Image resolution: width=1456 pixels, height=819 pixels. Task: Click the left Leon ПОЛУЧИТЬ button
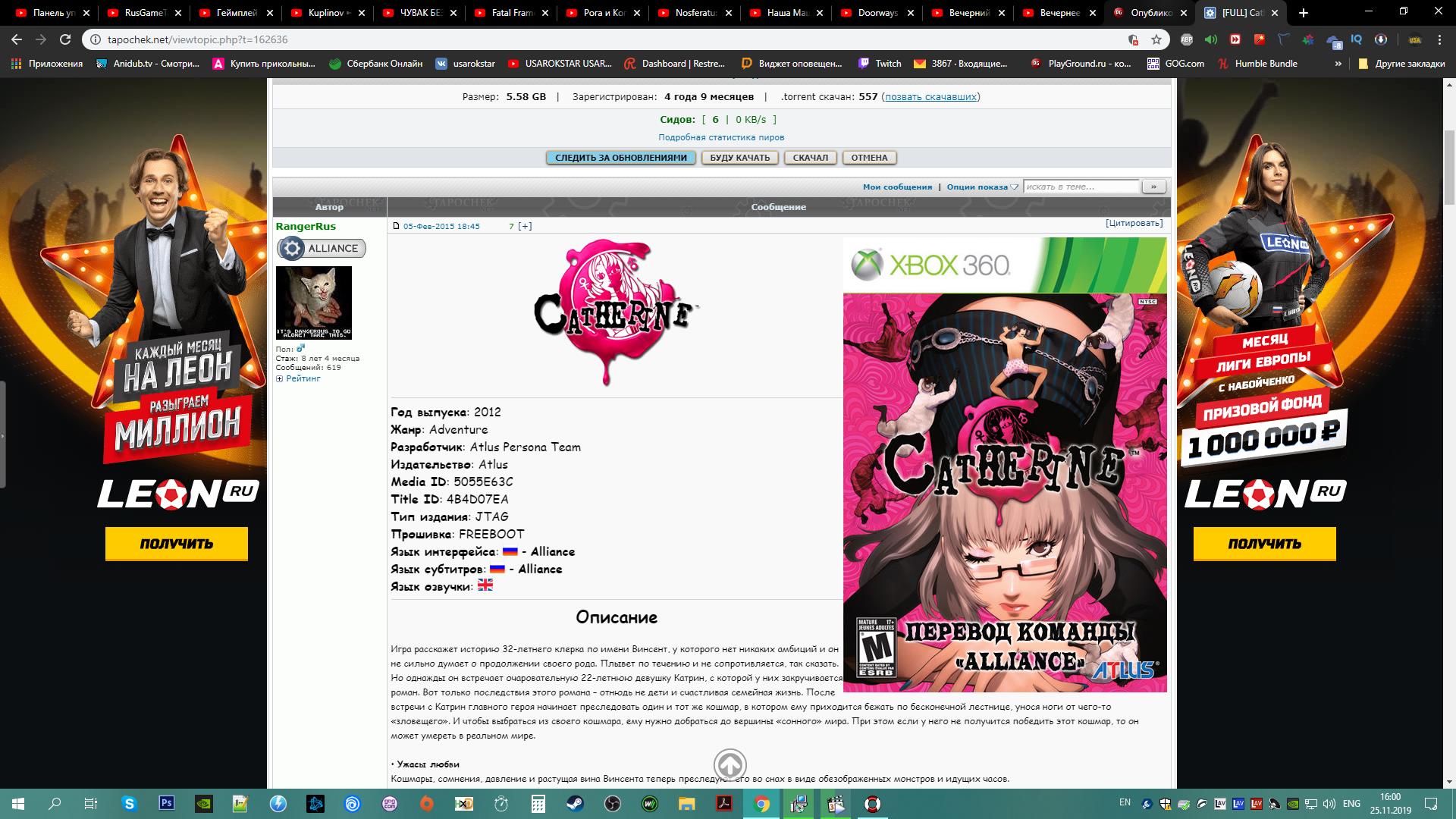tap(177, 544)
